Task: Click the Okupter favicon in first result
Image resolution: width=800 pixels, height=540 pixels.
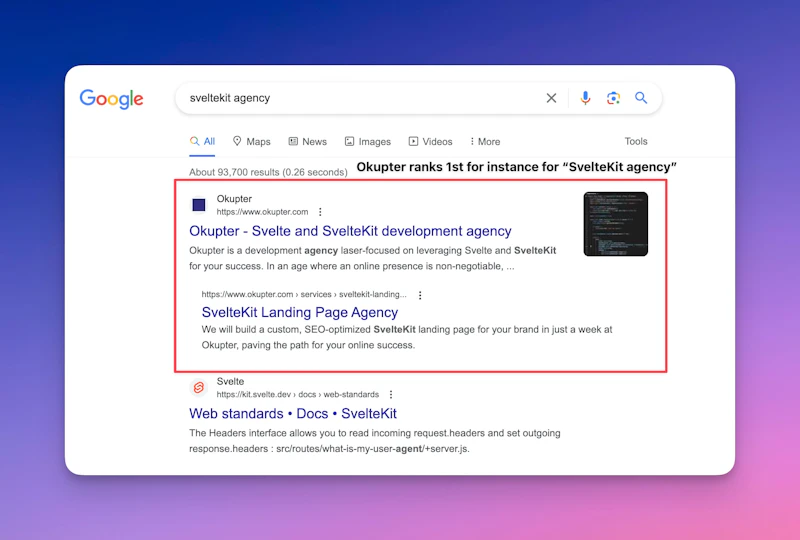Action: tap(199, 205)
